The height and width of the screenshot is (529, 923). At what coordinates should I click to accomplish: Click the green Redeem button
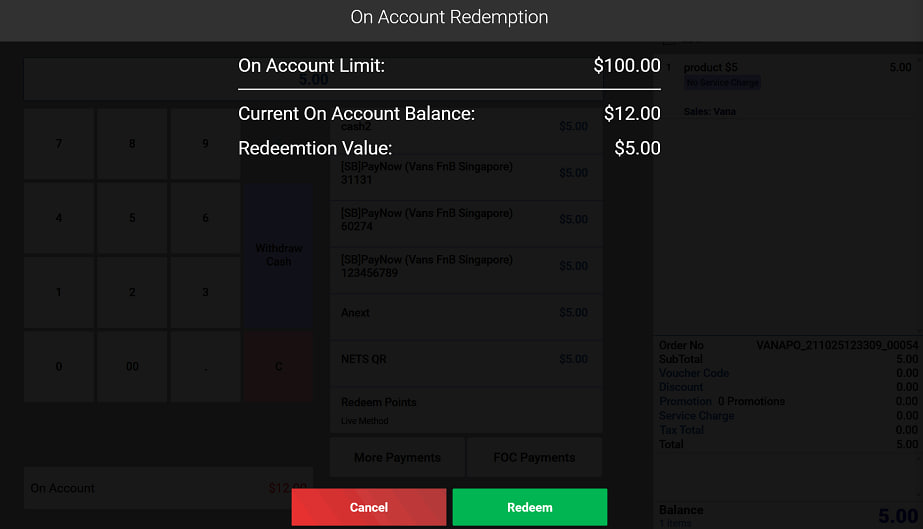coord(529,507)
